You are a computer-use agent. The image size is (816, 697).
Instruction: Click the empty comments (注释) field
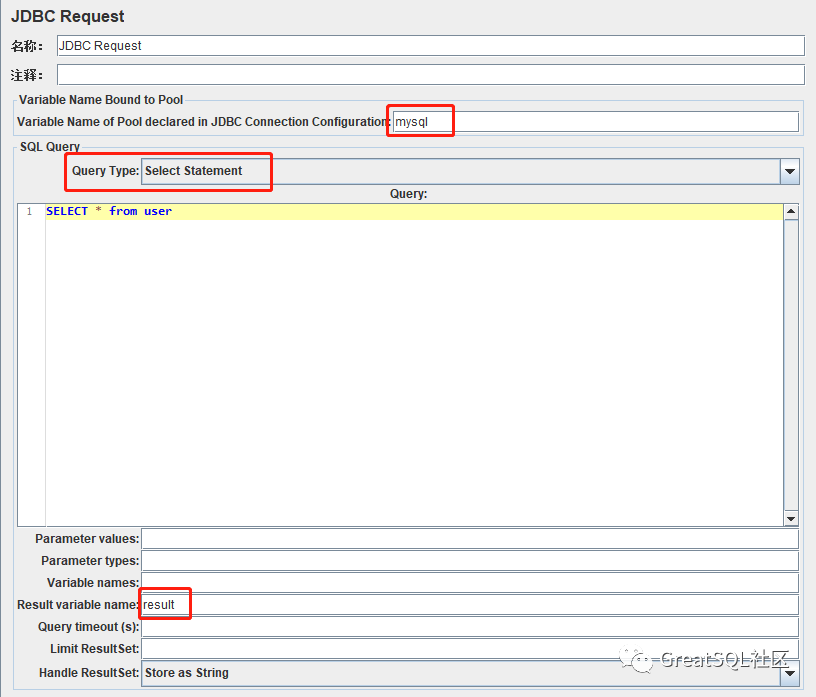point(430,75)
